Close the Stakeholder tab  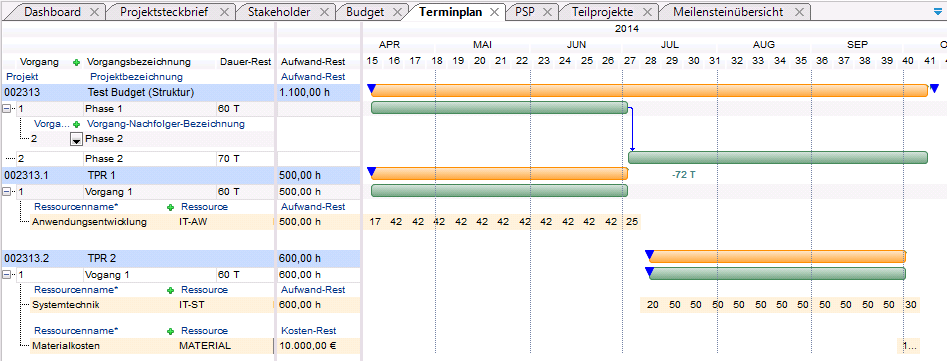point(323,12)
